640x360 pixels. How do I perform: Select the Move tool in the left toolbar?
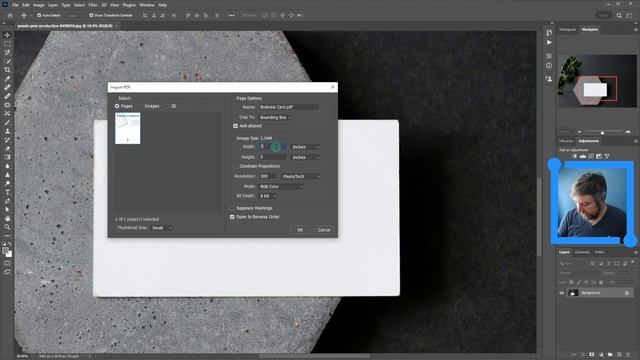(7, 35)
